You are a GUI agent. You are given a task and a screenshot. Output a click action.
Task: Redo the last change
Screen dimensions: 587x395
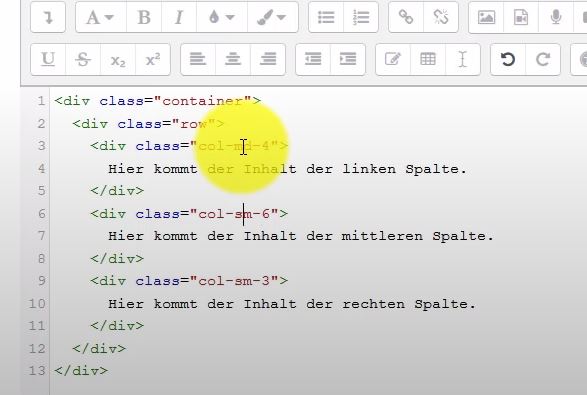point(543,59)
